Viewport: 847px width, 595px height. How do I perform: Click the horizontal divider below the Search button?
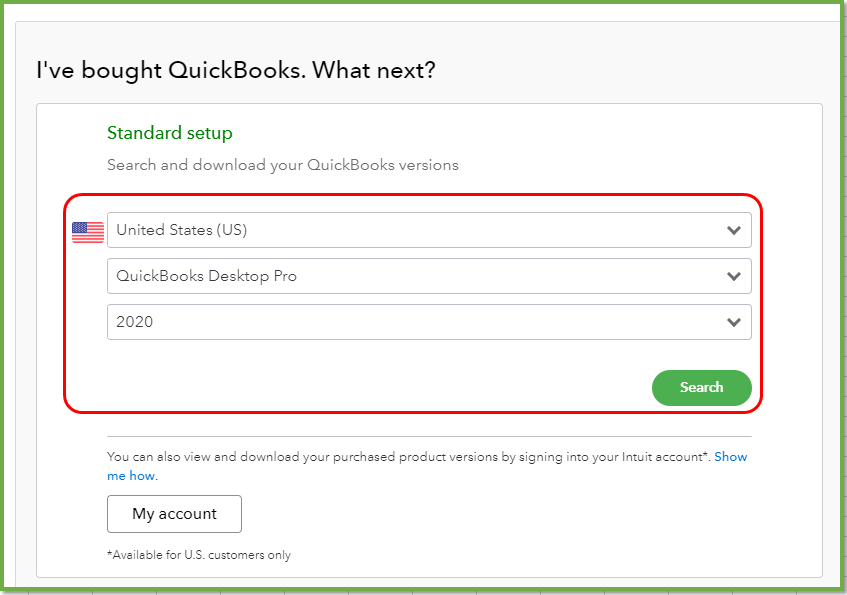(428, 434)
